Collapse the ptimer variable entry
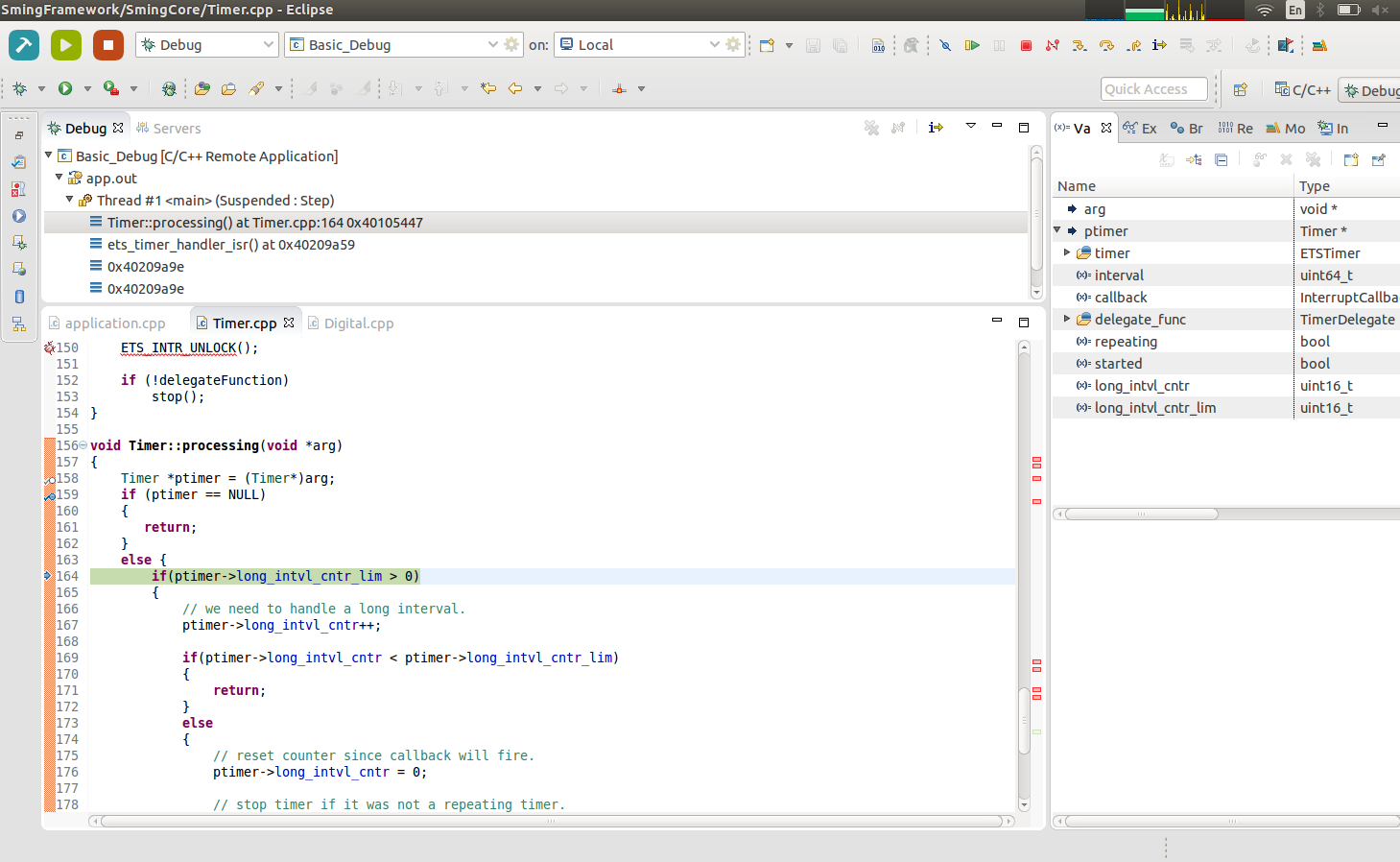Viewport: 1400px width, 862px height. pyautogui.click(x=1057, y=230)
